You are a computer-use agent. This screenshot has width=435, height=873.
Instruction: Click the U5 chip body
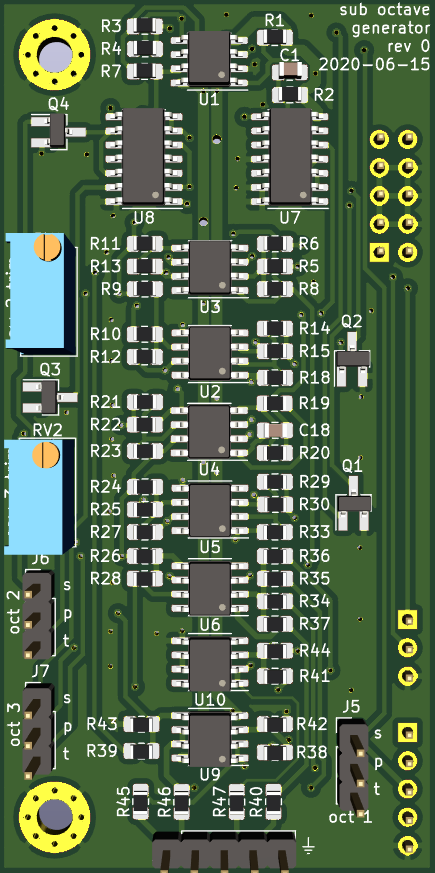(x=210, y=509)
